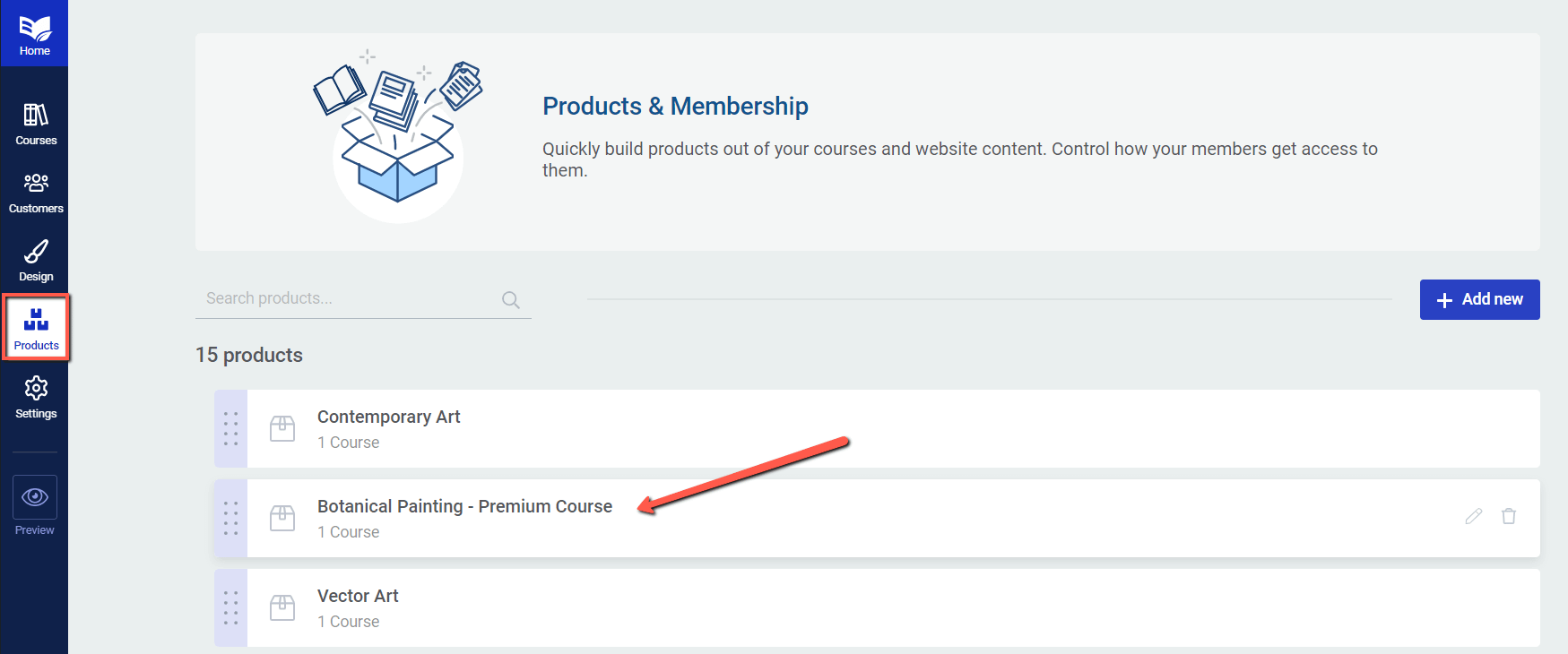Select the Products sidebar item
Viewport: 1568px width, 654px height.
point(36,329)
